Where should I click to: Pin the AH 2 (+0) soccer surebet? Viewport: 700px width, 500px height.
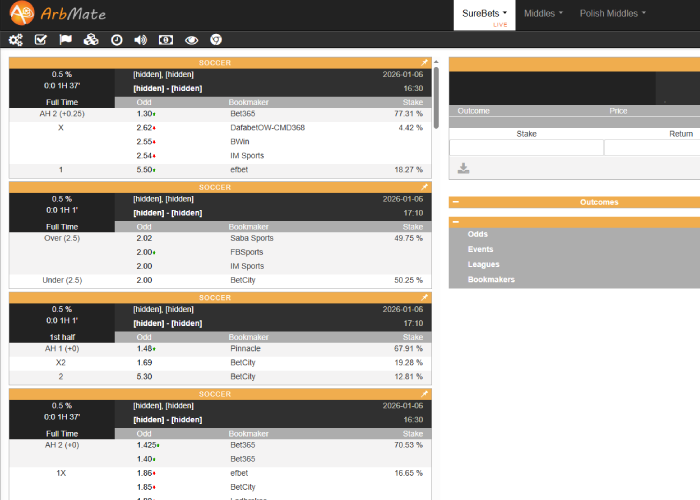[424, 394]
